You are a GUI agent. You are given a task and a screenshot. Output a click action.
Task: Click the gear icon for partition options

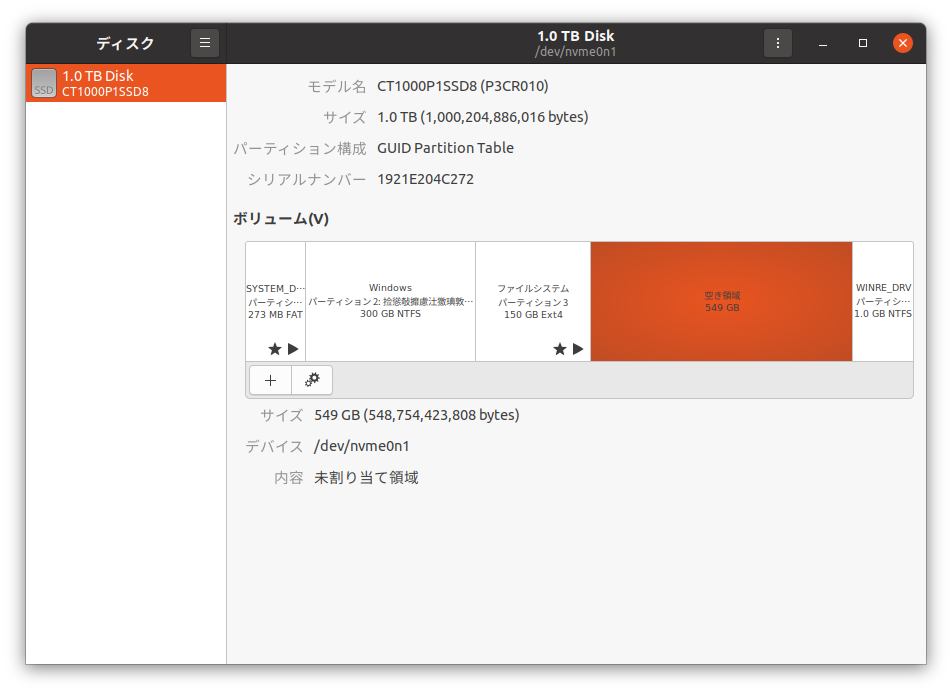311,380
